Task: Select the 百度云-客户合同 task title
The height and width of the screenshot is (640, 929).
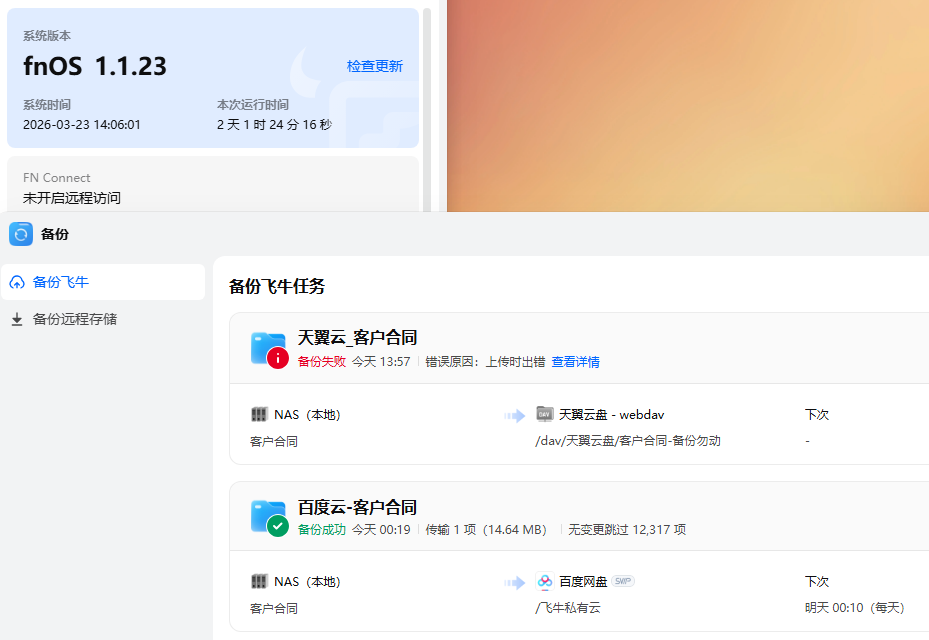Action: coord(357,507)
